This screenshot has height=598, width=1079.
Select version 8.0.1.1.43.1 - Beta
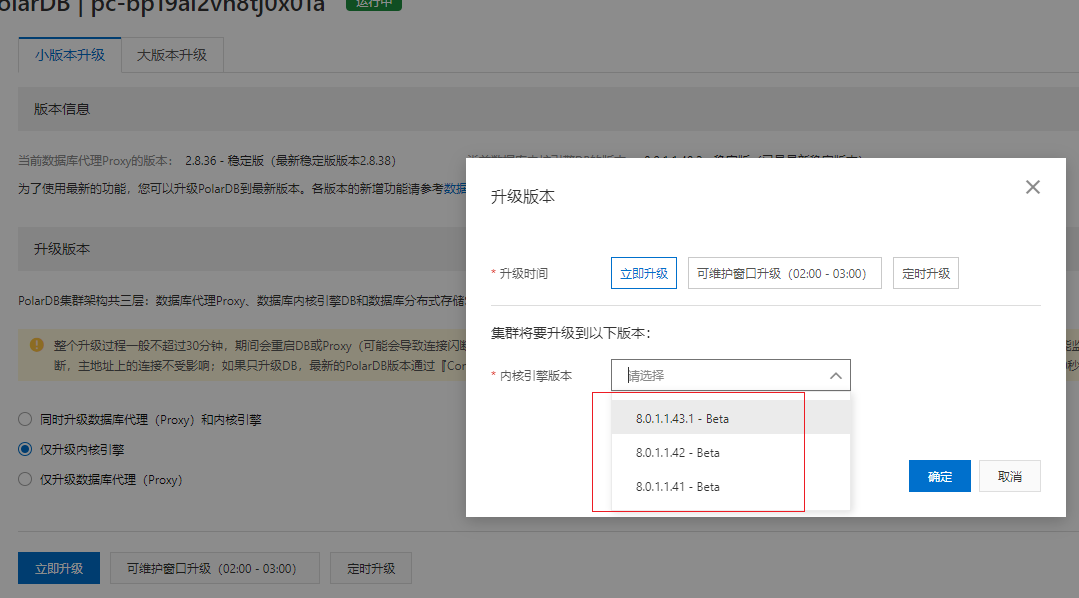731,418
